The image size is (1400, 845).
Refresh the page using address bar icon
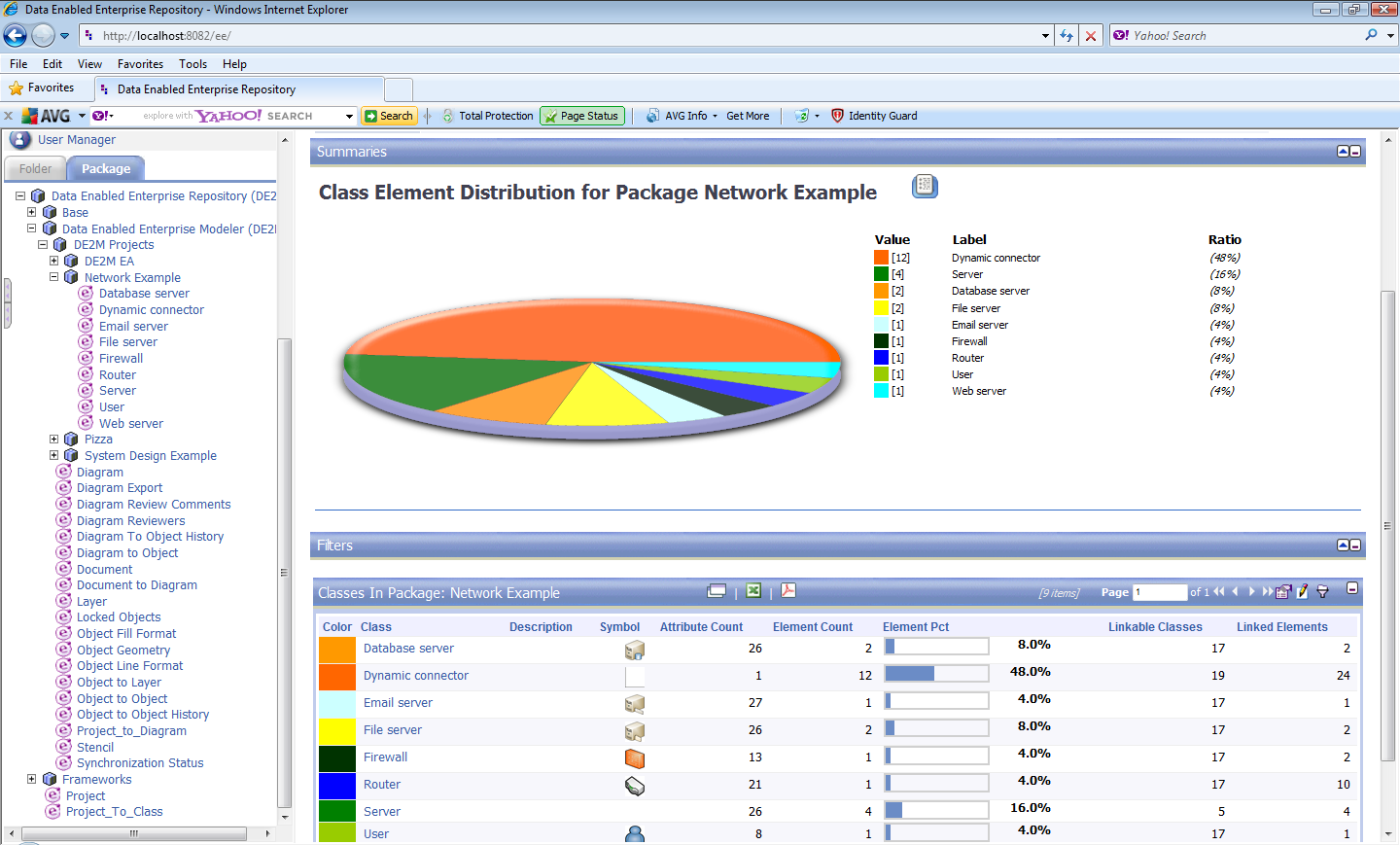1067,36
